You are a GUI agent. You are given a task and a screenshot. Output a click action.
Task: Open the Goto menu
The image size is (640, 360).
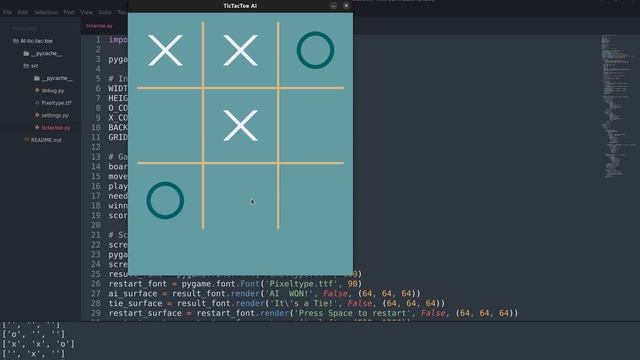pyautogui.click(x=105, y=12)
